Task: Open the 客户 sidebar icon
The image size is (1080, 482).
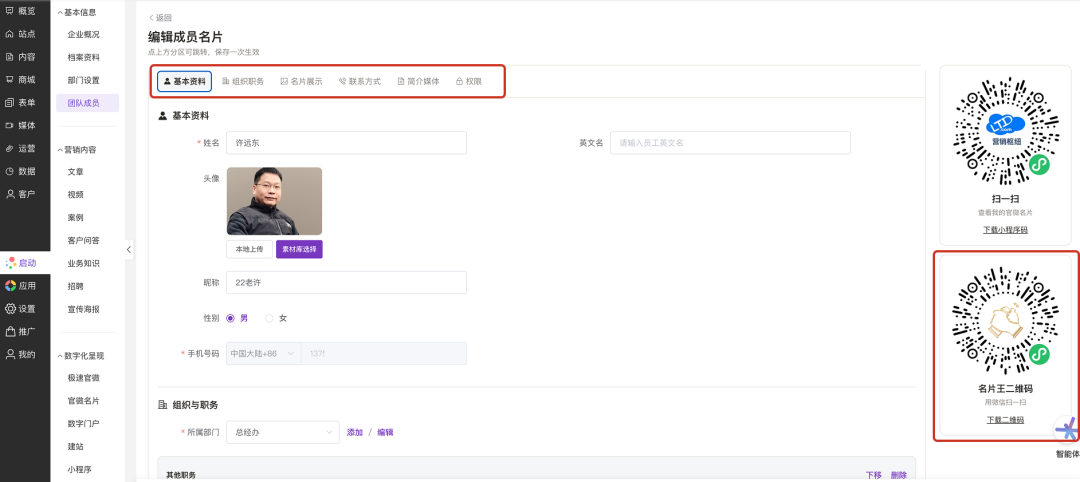Action: (x=10, y=193)
